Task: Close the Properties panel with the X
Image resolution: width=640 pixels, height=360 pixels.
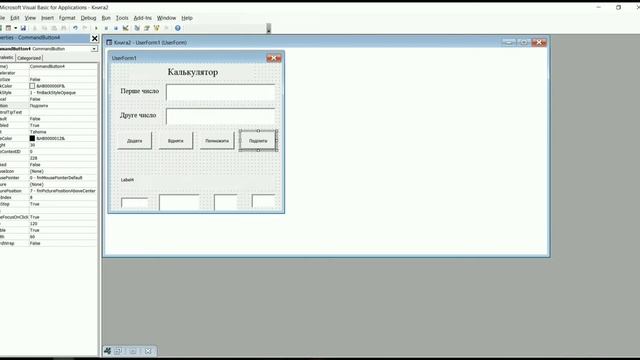Action: (x=94, y=38)
